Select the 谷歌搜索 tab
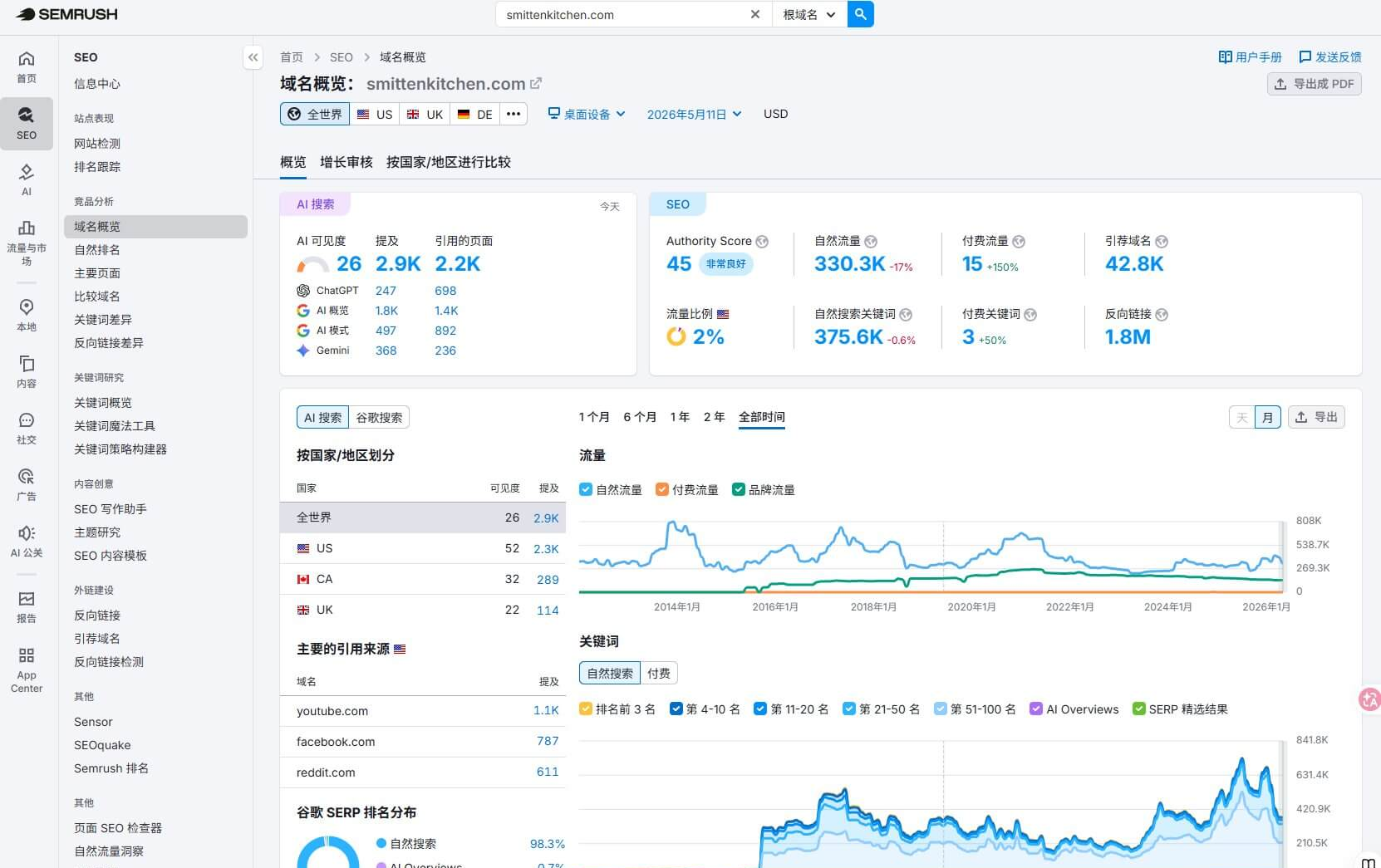Screen dimensions: 1381x868 [x=379, y=417]
